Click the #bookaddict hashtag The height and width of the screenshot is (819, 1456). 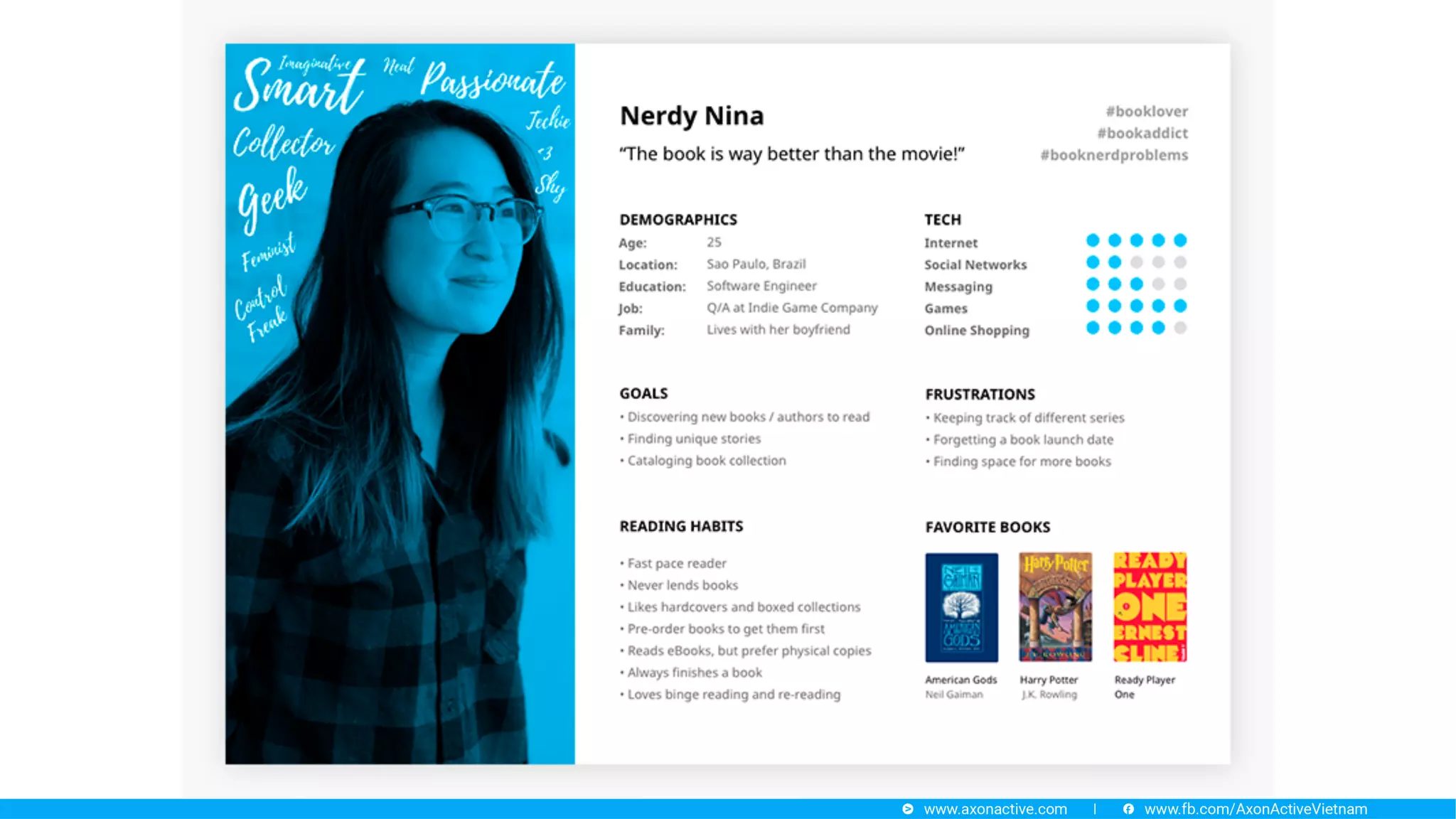(x=1142, y=133)
